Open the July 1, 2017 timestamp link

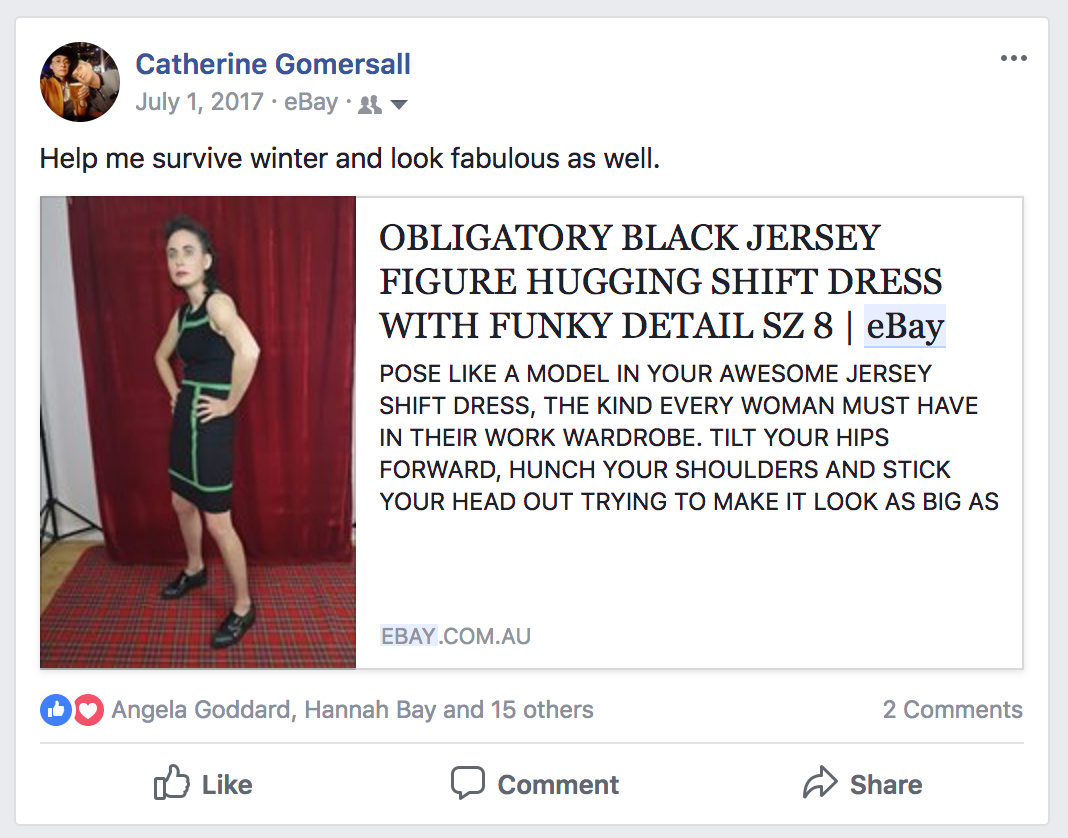tap(199, 102)
